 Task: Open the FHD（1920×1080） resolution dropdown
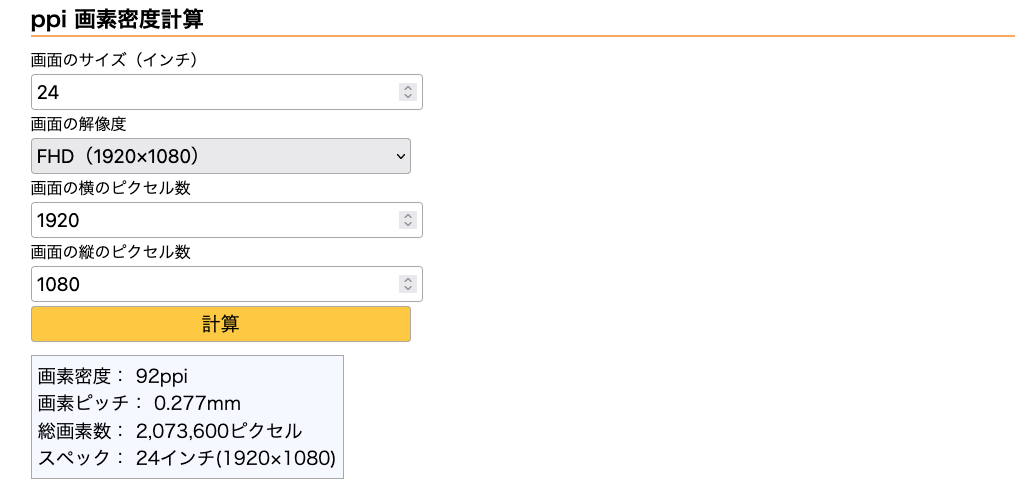(x=221, y=156)
